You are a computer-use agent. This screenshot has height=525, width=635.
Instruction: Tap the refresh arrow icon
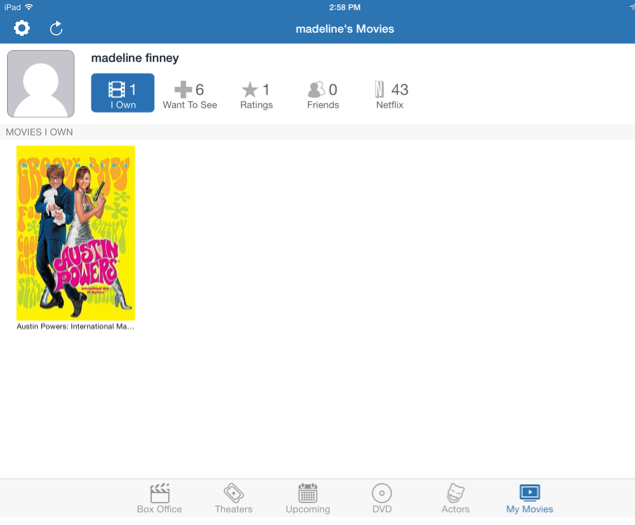click(x=56, y=29)
